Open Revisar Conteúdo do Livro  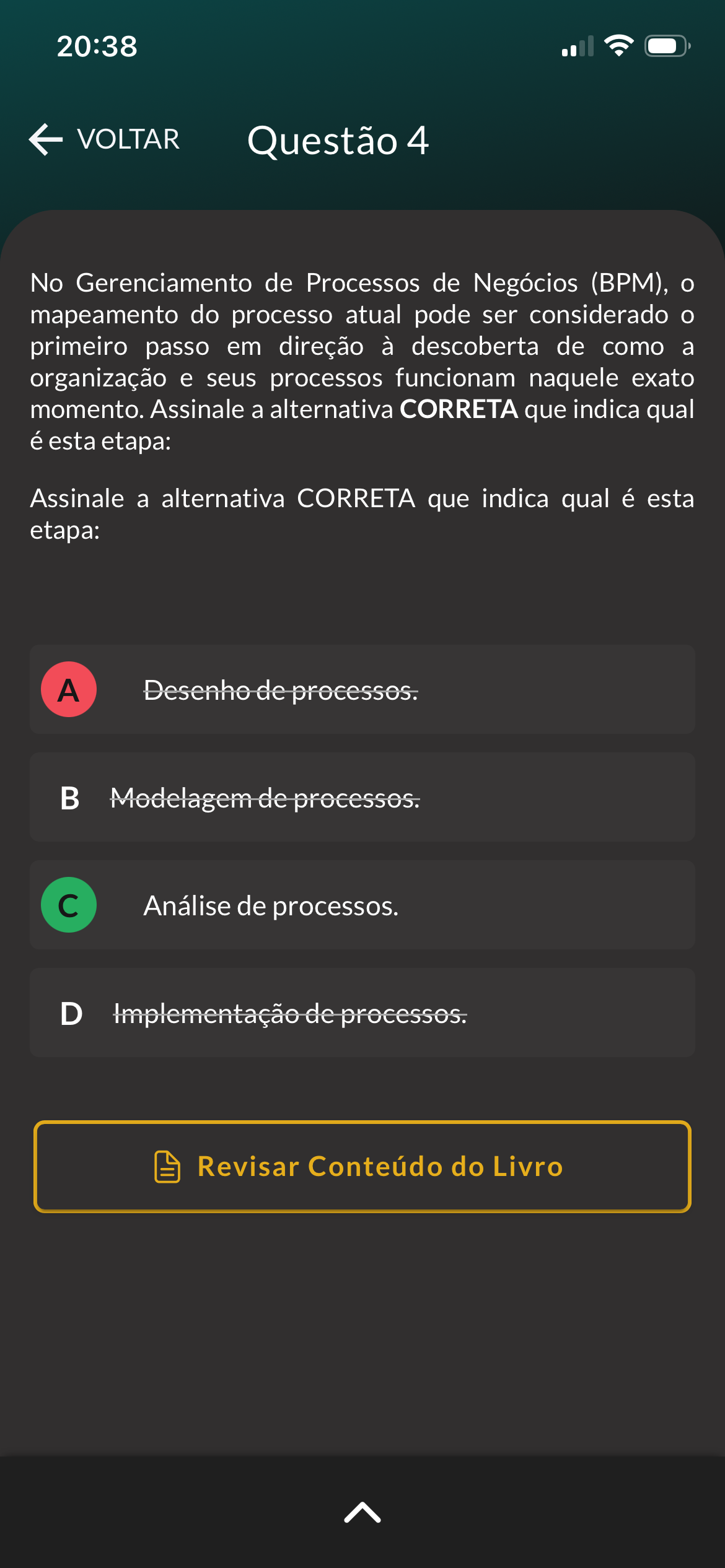click(362, 1167)
